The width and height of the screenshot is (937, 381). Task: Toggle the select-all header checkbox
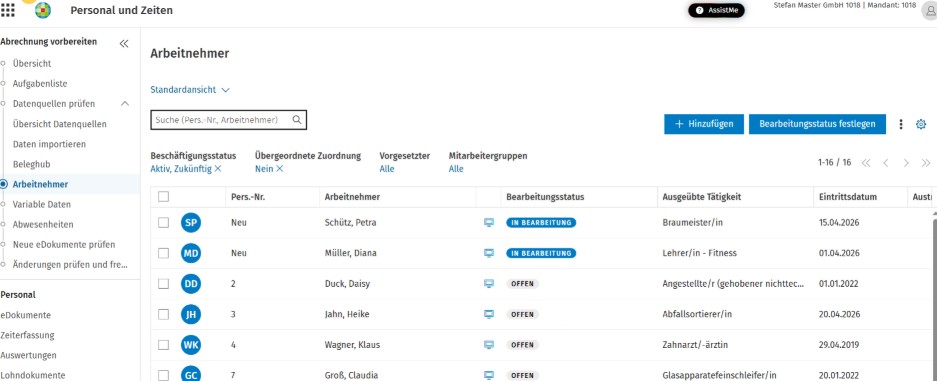click(x=164, y=196)
